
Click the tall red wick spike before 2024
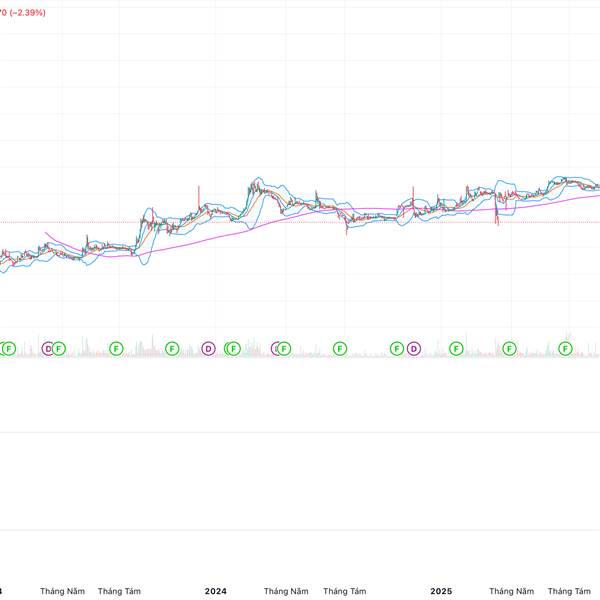(x=199, y=190)
